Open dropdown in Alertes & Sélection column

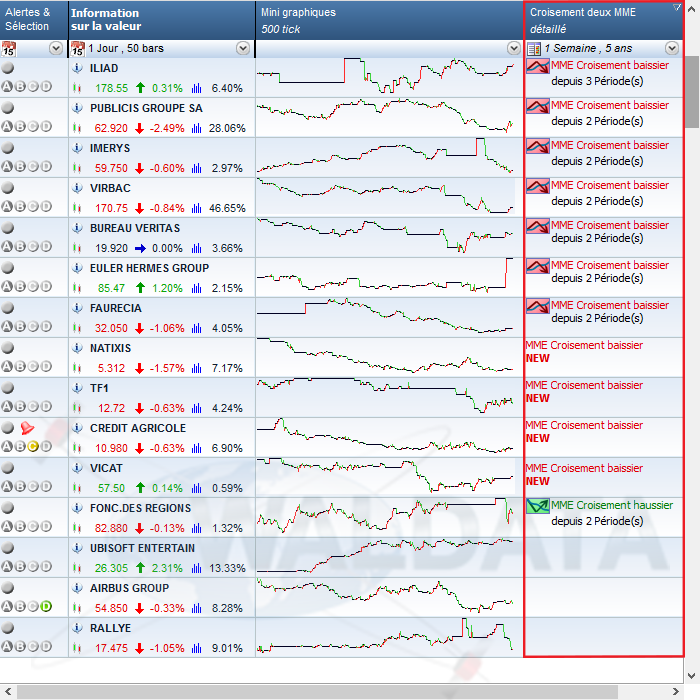click(56, 48)
